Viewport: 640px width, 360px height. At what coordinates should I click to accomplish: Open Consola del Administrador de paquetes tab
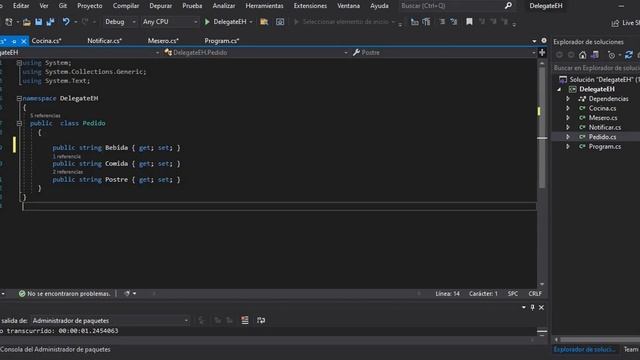click(x=55, y=349)
